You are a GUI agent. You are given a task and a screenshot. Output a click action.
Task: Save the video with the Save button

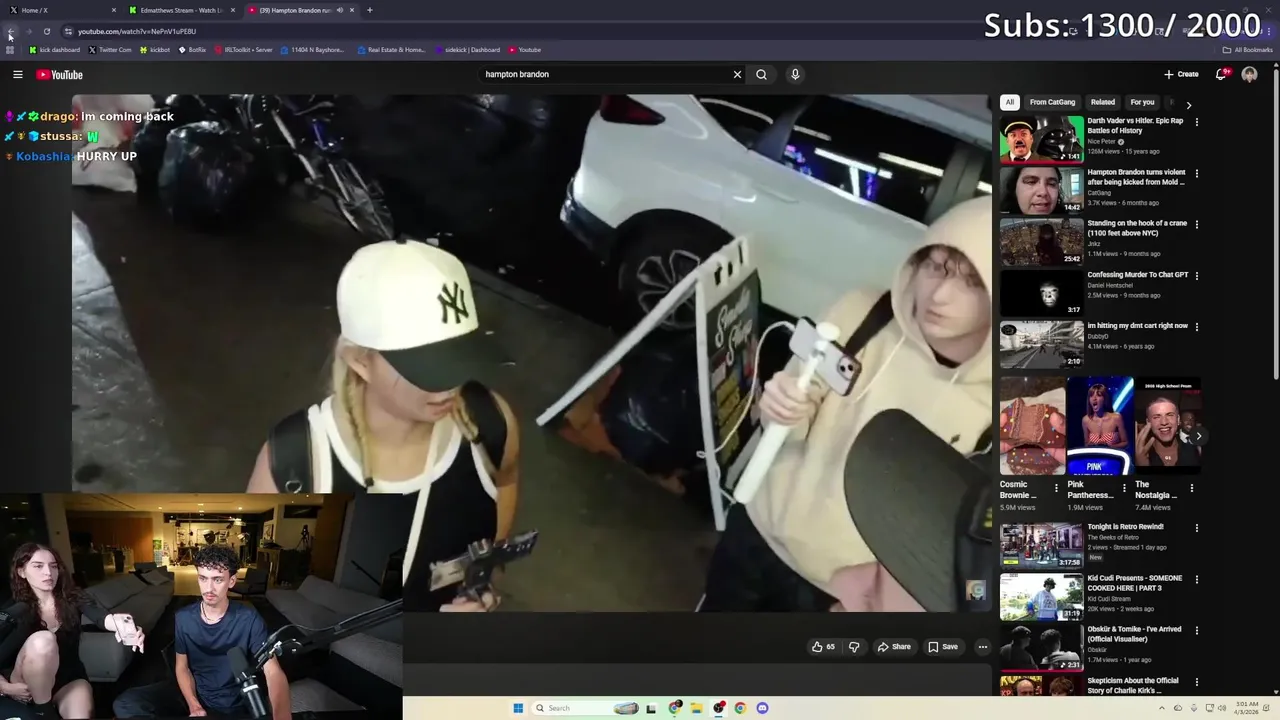click(943, 647)
